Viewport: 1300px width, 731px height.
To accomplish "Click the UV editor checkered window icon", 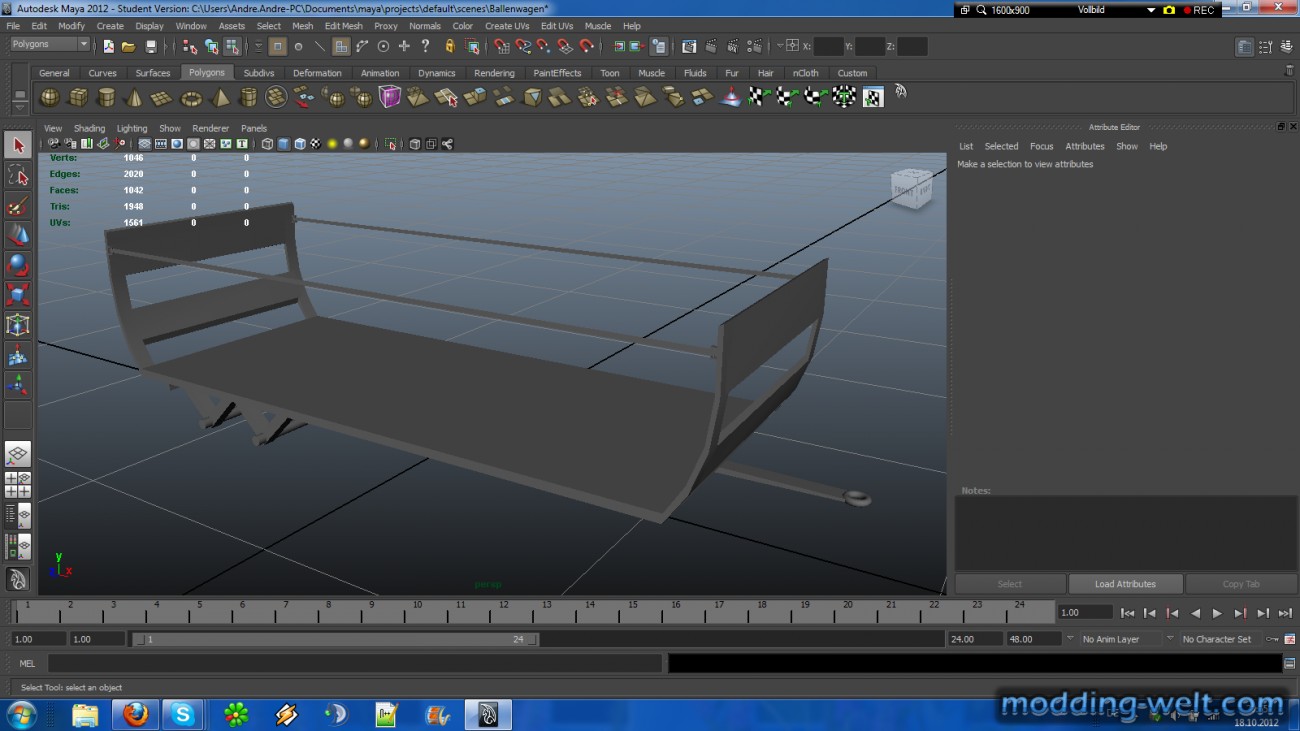I will coord(873,97).
